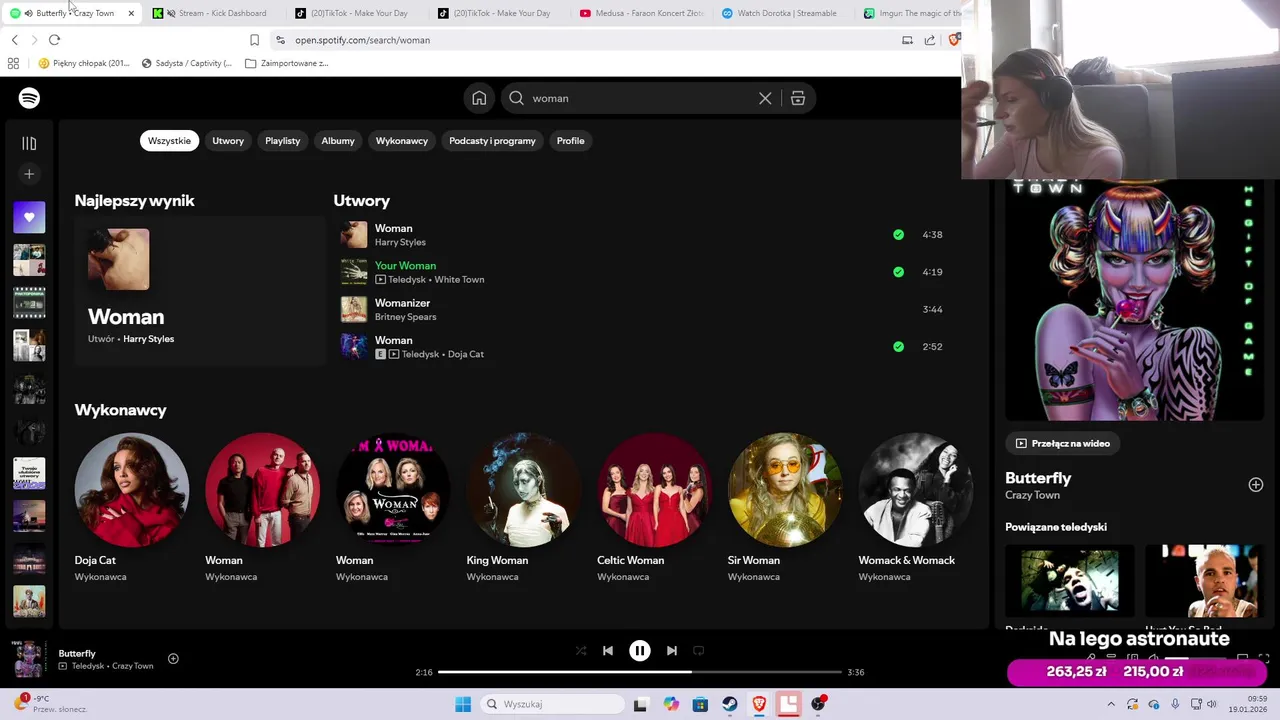Open Copilot icon on taskbar

[x=671, y=704]
